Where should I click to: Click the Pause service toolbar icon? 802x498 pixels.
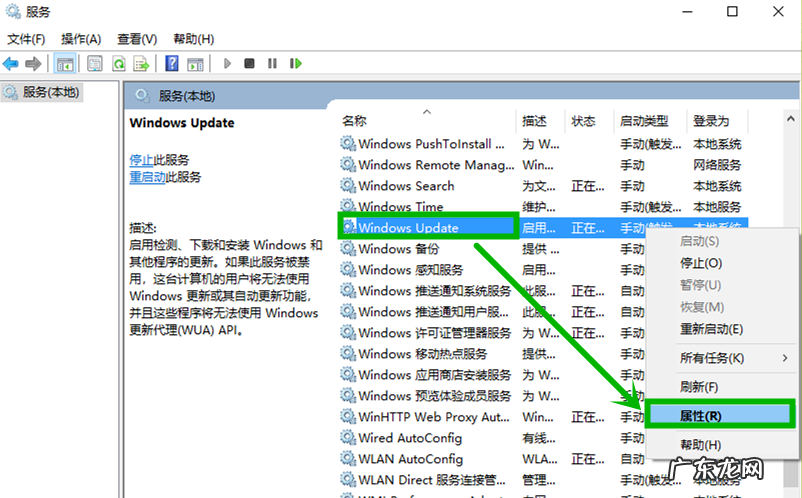[272, 63]
